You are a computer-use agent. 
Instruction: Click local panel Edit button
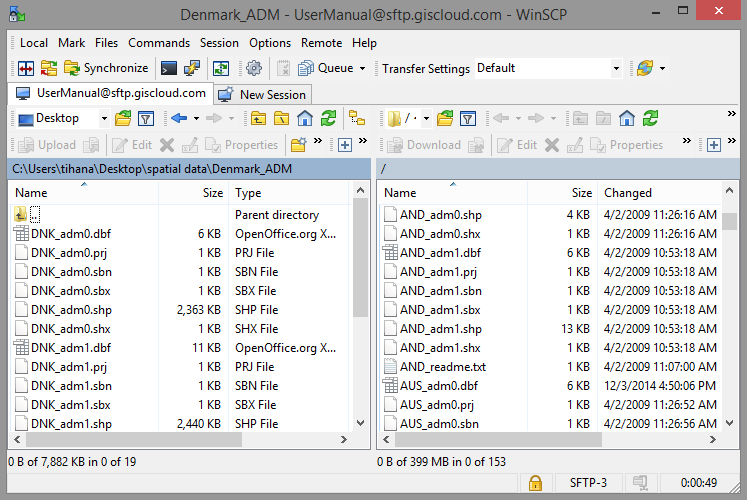(x=132, y=145)
